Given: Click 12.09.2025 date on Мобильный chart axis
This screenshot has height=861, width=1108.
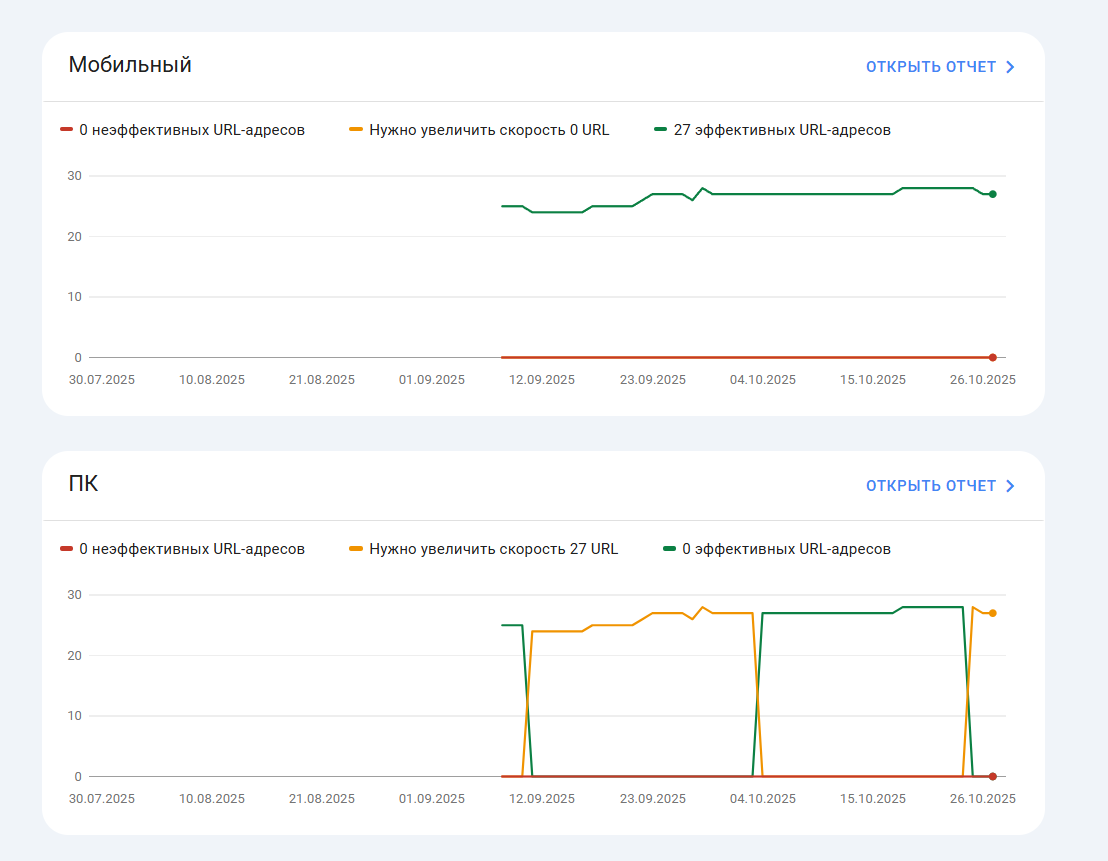Looking at the screenshot, I should pyautogui.click(x=542, y=380).
